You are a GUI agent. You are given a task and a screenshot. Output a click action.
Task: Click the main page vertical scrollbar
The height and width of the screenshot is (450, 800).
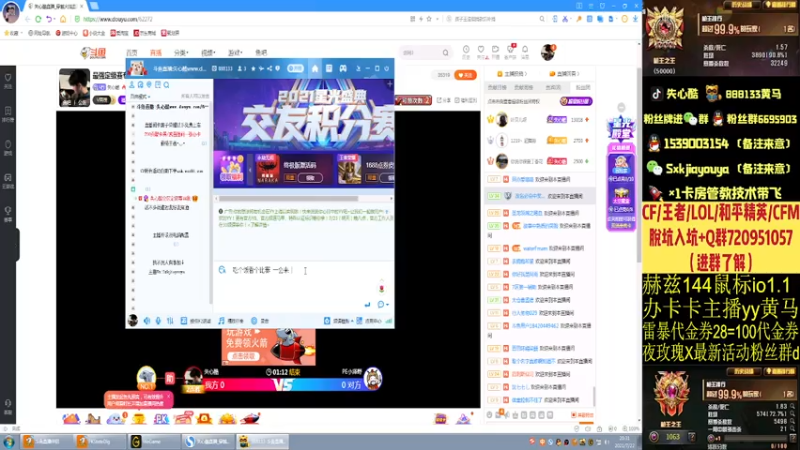pos(638,163)
